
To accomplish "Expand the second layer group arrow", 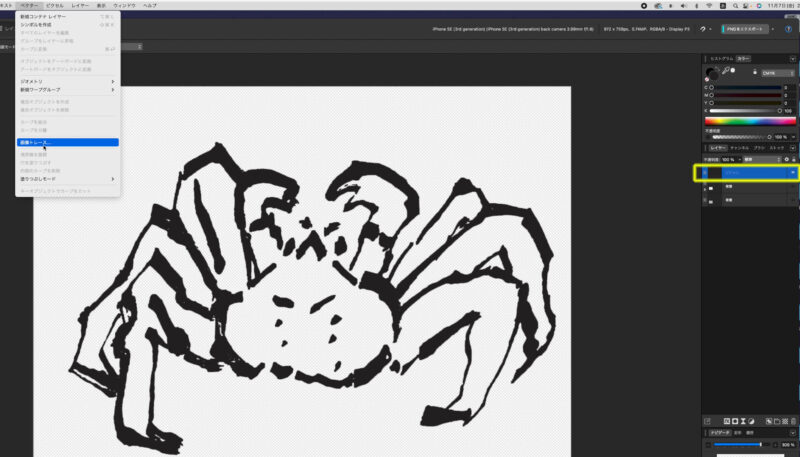I will (x=705, y=189).
